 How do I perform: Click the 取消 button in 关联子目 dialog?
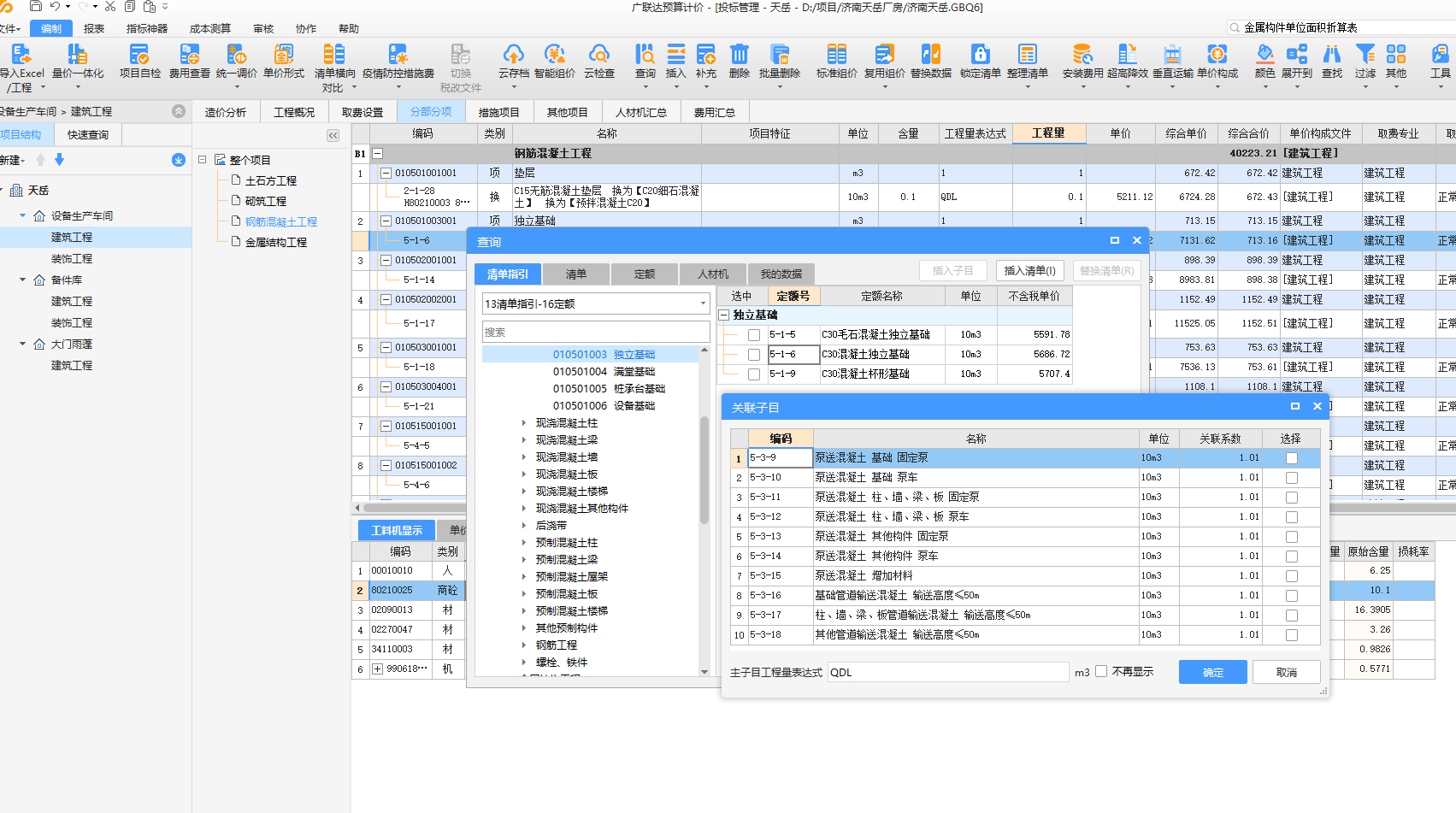(x=1286, y=673)
